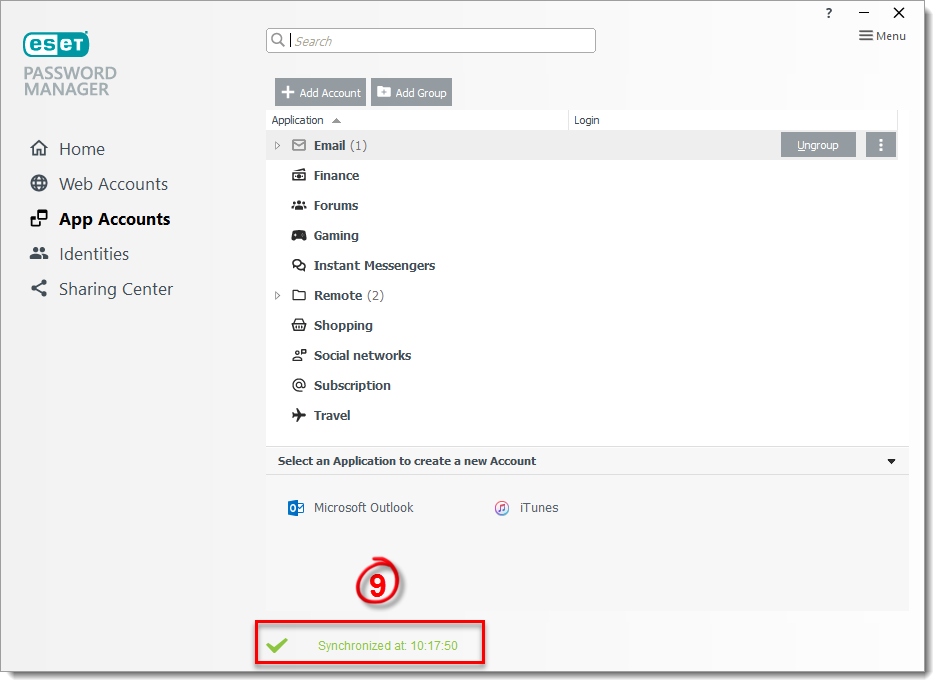Open the help question mark icon
940x687 pixels.
point(828,13)
